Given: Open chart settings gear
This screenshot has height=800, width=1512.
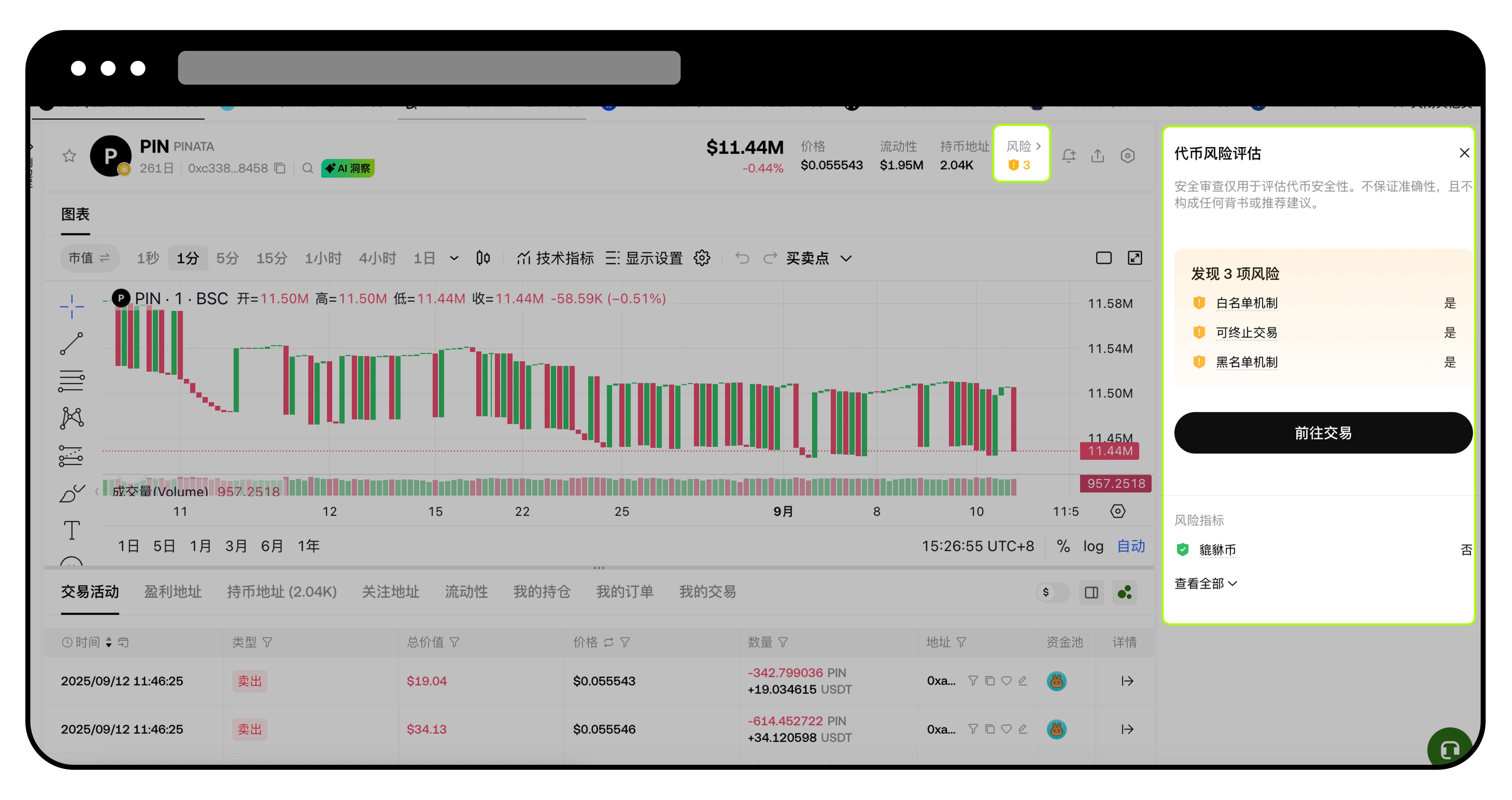Looking at the screenshot, I should coord(702,258).
